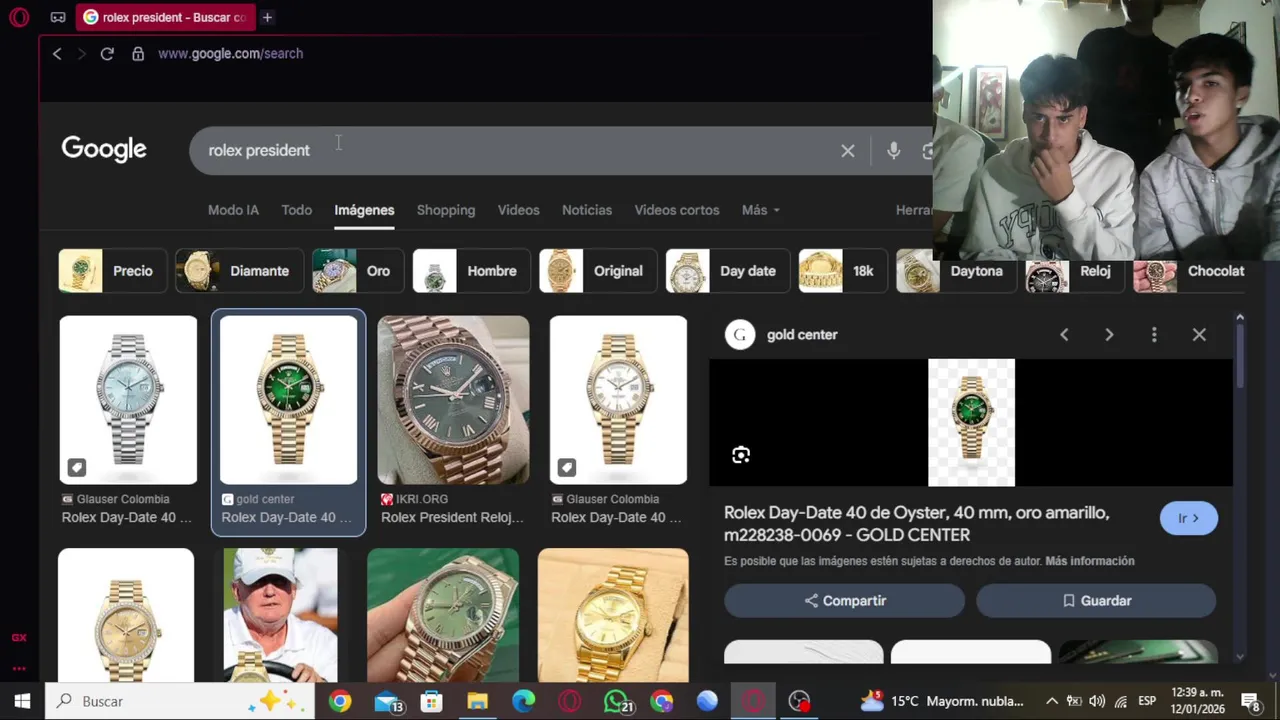The width and height of the screenshot is (1280, 720).
Task: Show hidden tray icons chevron
Action: tap(1051, 701)
